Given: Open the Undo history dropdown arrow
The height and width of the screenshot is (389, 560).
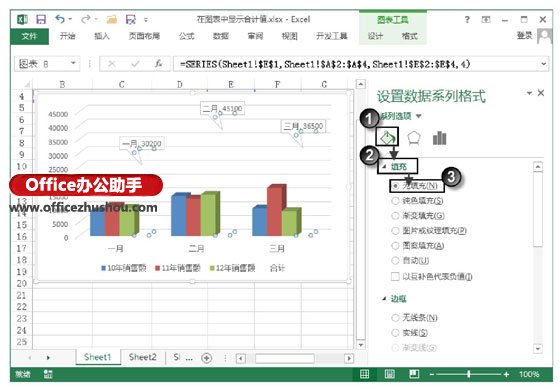Looking at the screenshot, I should coord(70,19).
